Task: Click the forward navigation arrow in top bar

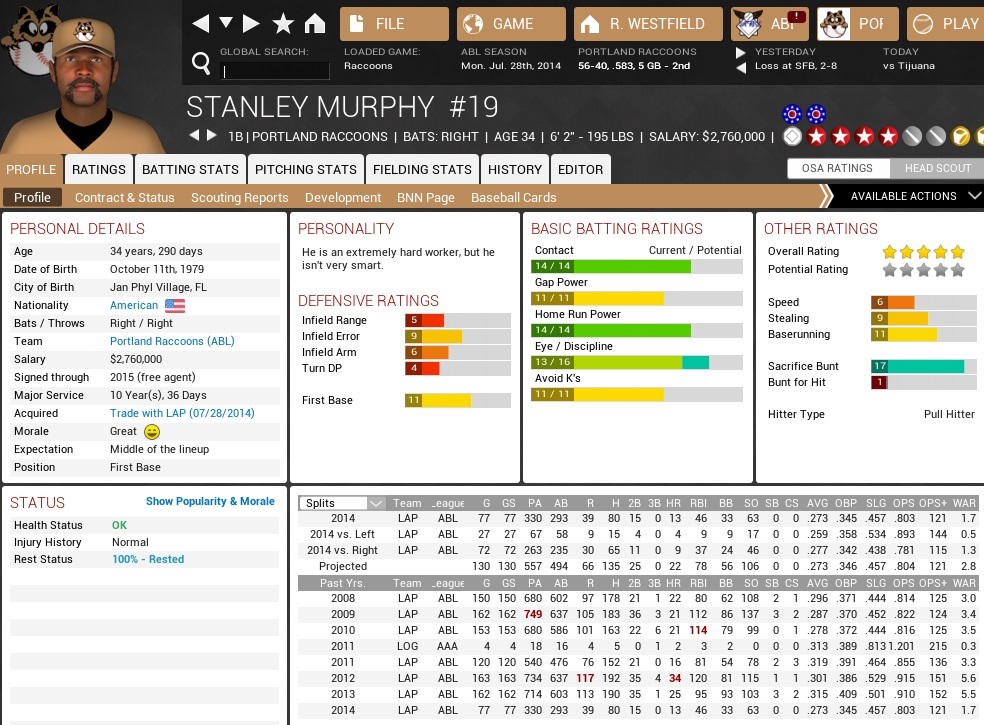Action: click(x=252, y=23)
